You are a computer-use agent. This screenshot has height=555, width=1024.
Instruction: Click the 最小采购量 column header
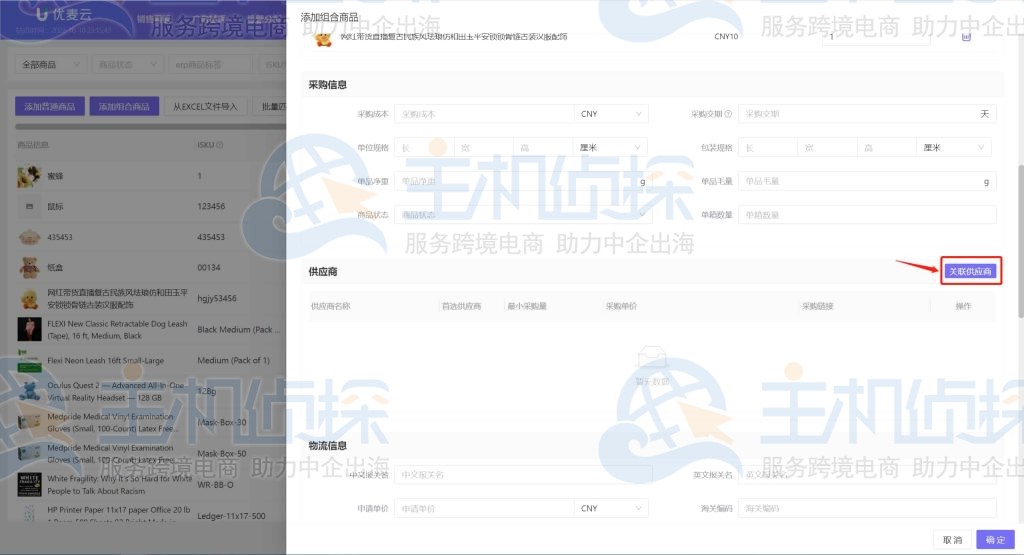(x=527, y=306)
